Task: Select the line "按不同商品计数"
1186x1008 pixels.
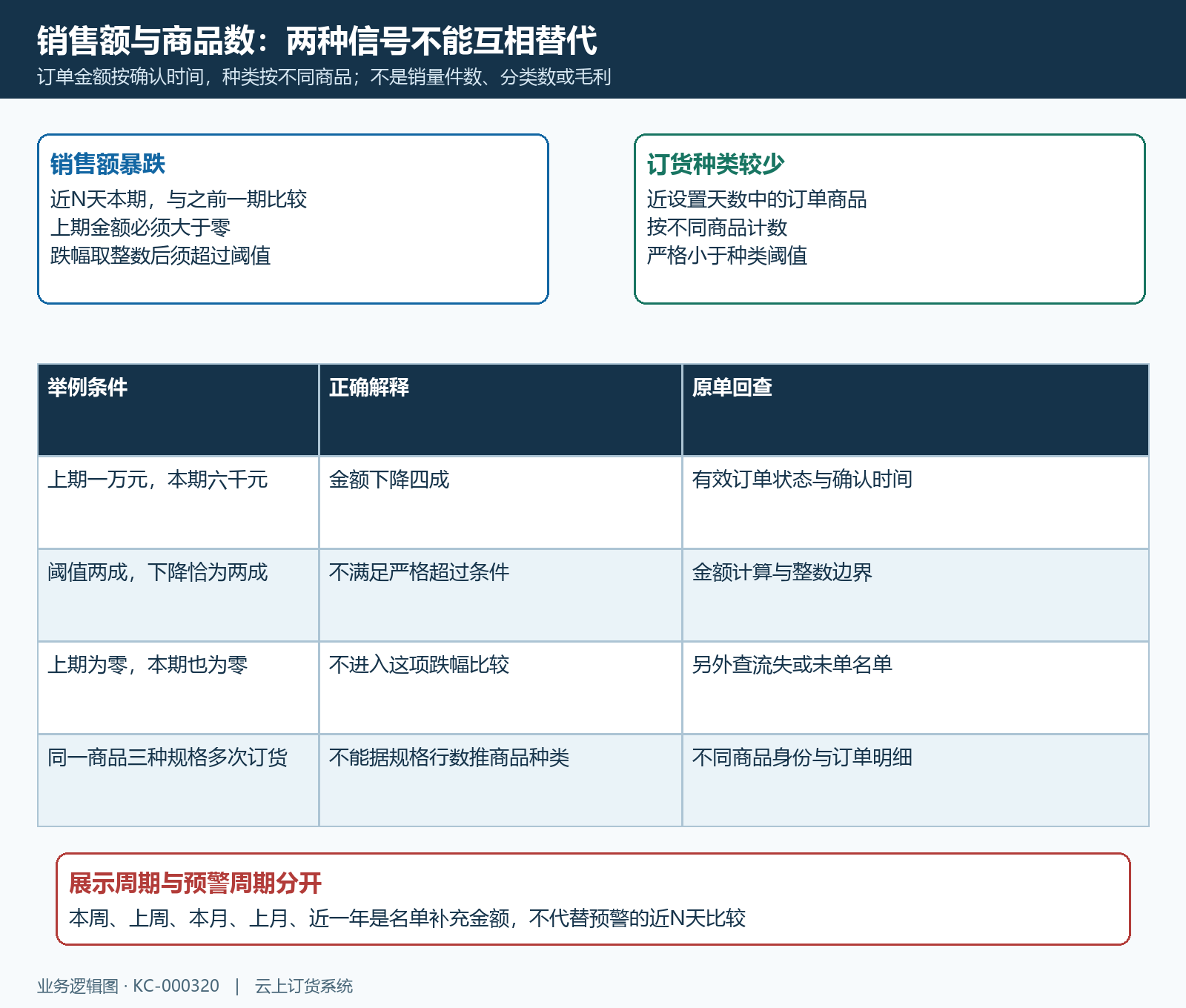Action: (717, 228)
